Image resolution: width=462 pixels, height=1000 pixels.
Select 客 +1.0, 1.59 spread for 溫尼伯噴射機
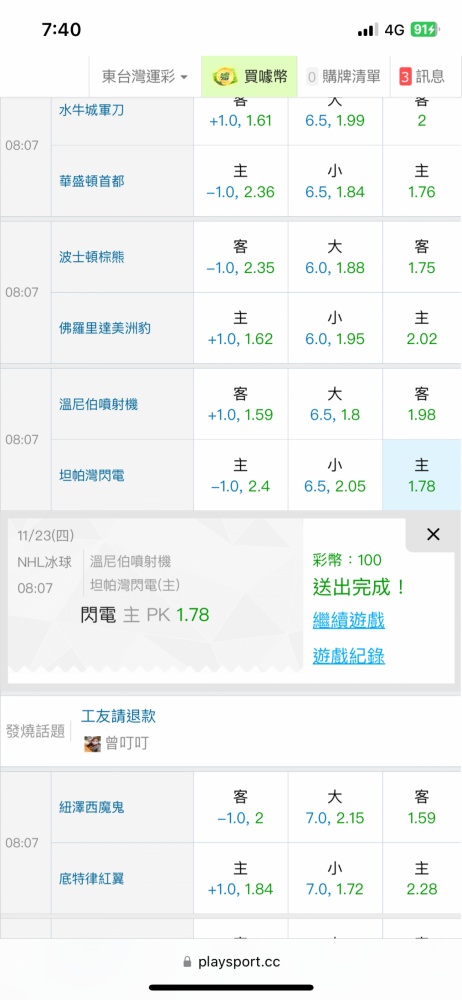[241, 404]
